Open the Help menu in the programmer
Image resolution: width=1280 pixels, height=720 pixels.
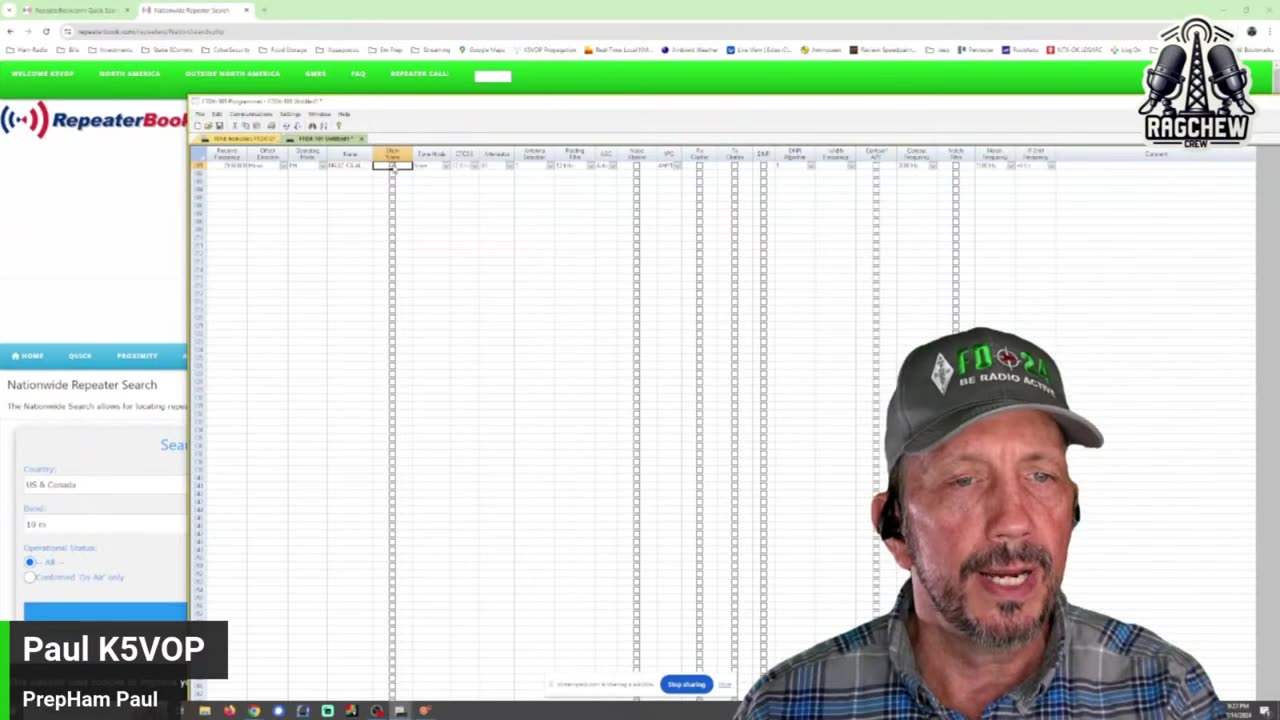[x=344, y=114]
